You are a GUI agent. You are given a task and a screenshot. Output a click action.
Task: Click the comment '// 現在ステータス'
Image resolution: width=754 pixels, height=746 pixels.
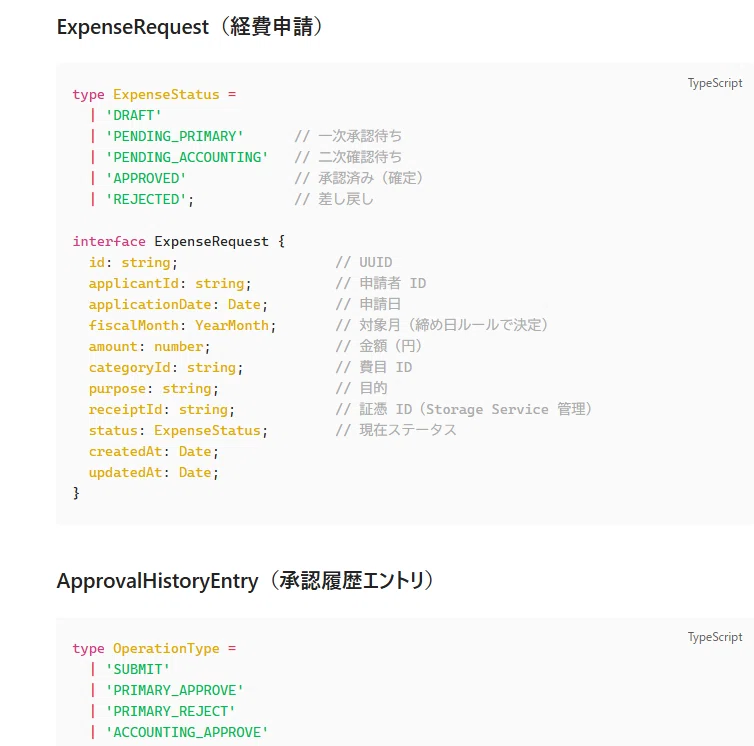396,430
